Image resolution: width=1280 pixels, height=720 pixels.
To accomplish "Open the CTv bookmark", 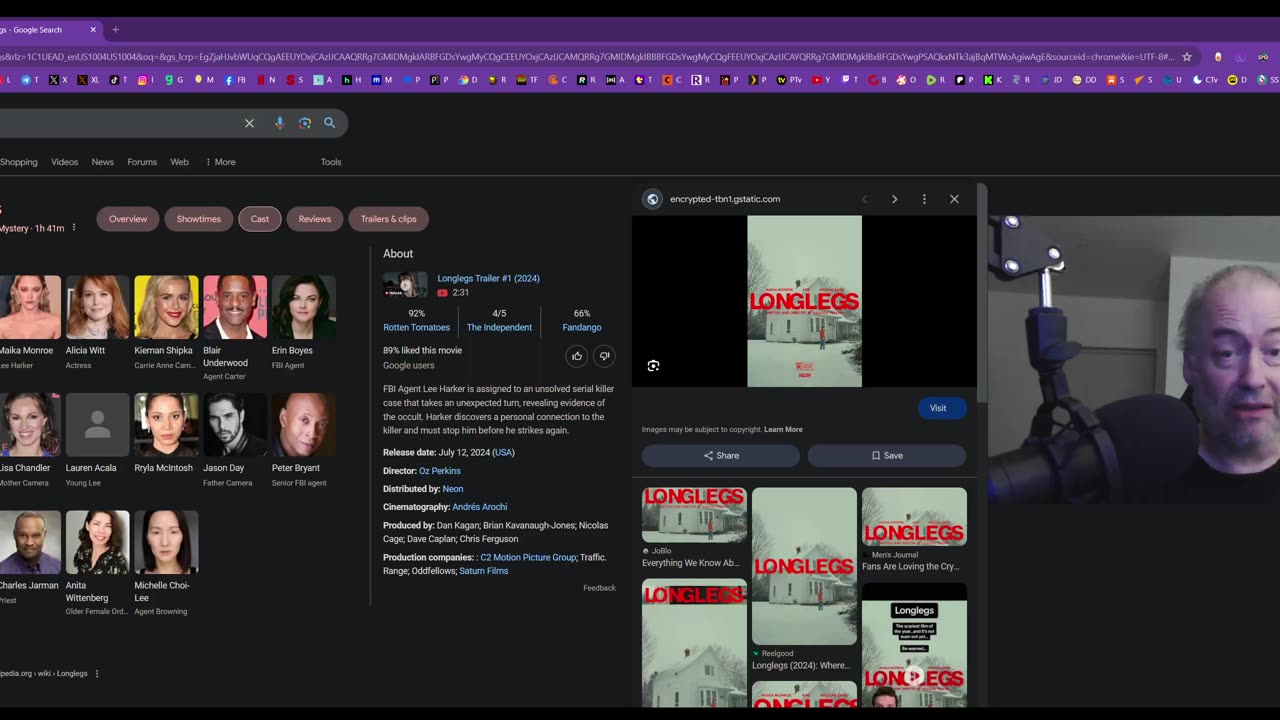I will [1207, 80].
